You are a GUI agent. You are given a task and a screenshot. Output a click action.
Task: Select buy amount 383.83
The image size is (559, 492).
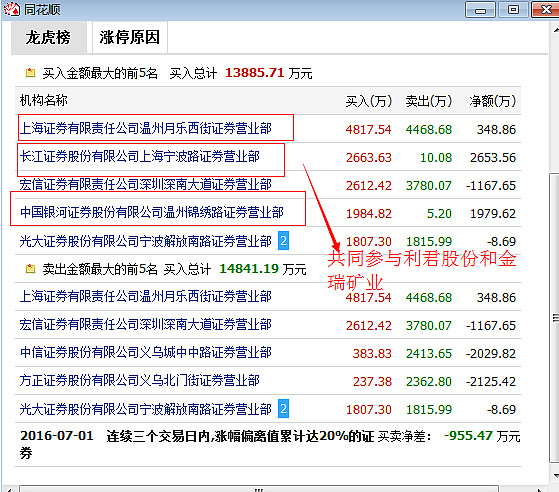click(x=372, y=353)
